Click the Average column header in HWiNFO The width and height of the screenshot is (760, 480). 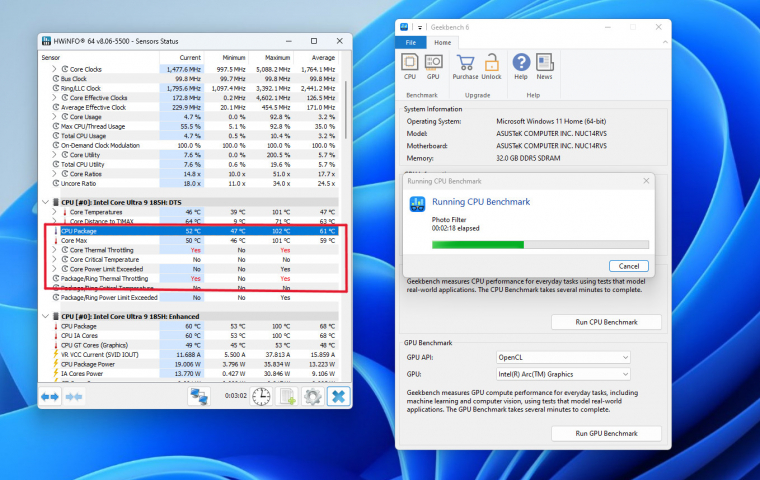[x=316, y=57]
